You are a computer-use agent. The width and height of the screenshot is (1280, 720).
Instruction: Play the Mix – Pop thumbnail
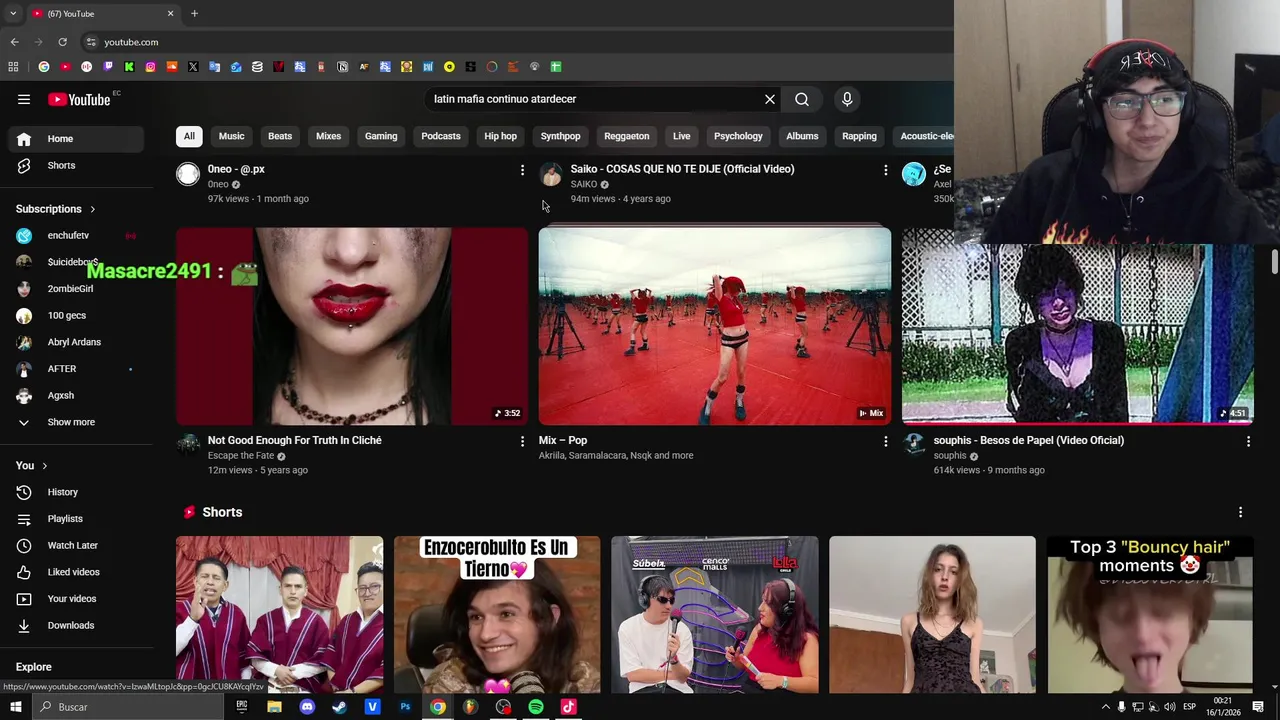point(715,326)
